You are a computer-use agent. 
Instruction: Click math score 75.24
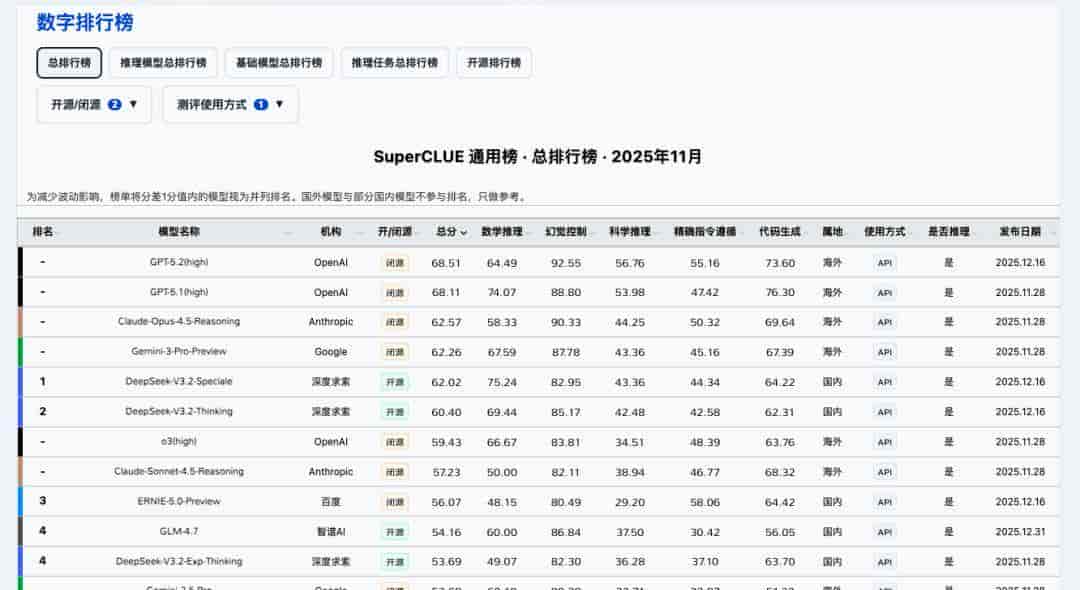coord(502,382)
